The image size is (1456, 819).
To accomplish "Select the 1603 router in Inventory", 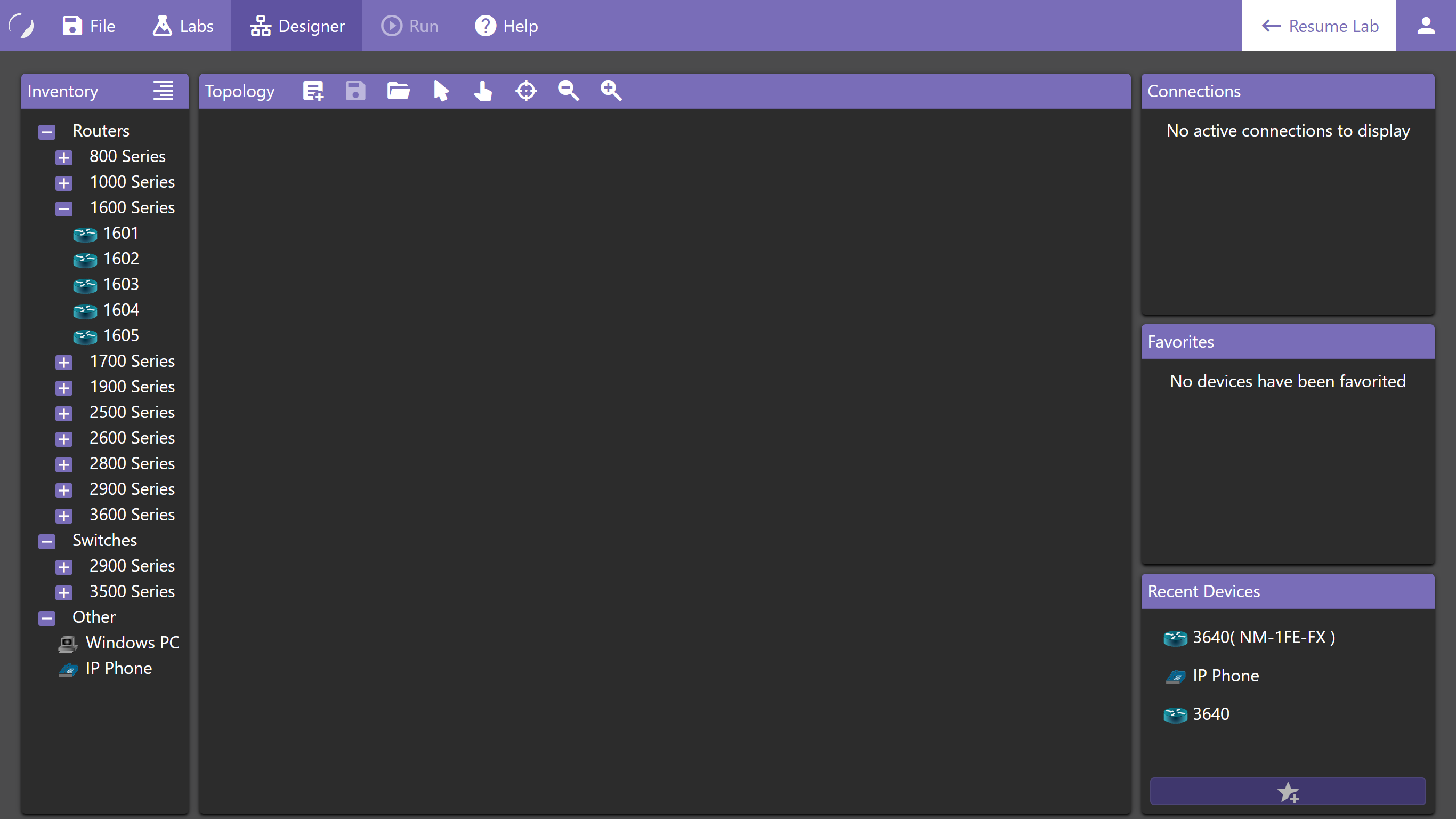I will coord(120,285).
